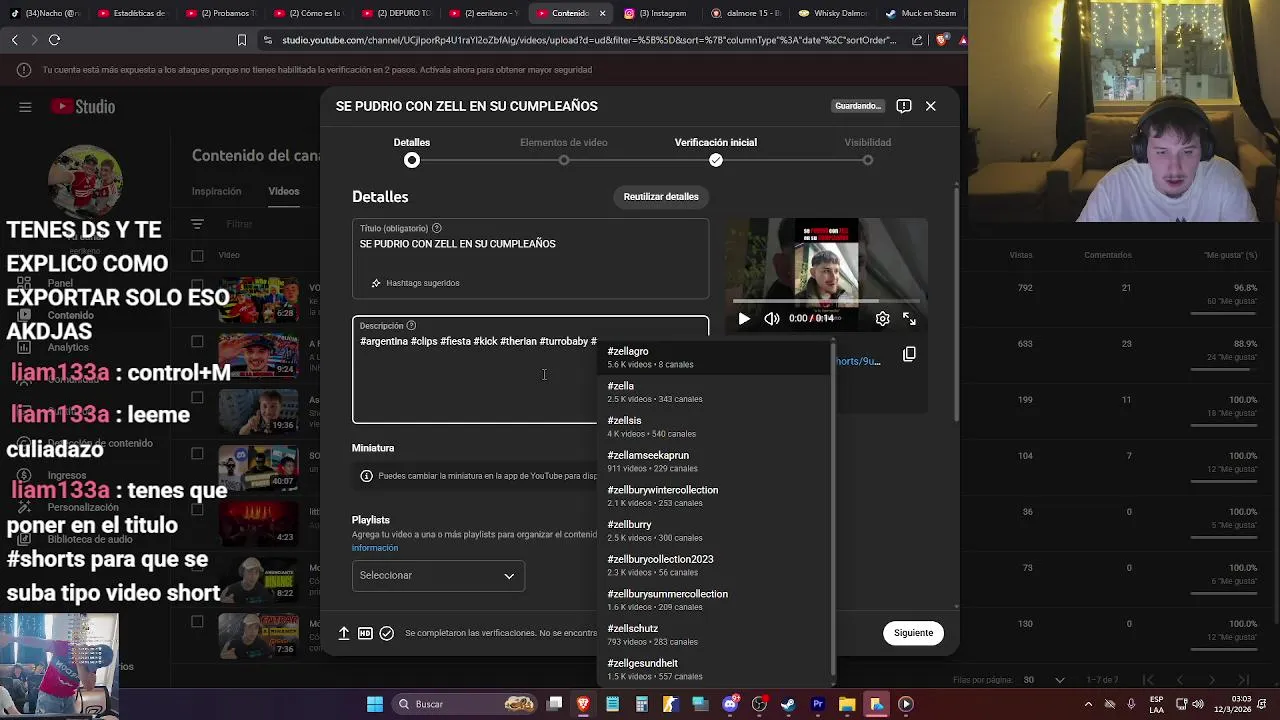This screenshot has width=1280, height=720.
Task: Reload the browser page
Action: [54, 40]
